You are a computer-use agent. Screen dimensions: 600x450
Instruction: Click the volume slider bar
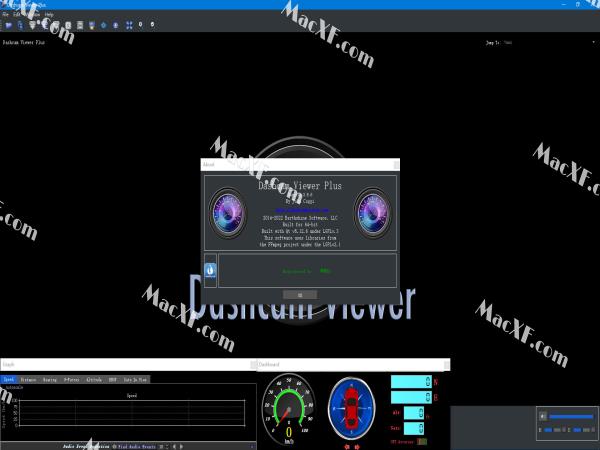pos(571,416)
